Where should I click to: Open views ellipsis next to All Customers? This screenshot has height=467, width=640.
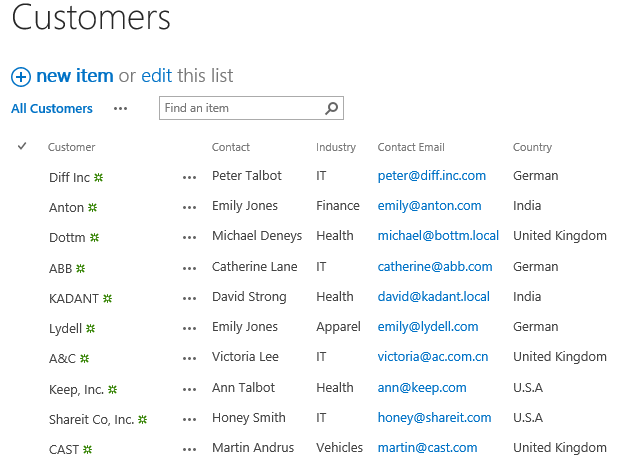pos(120,109)
